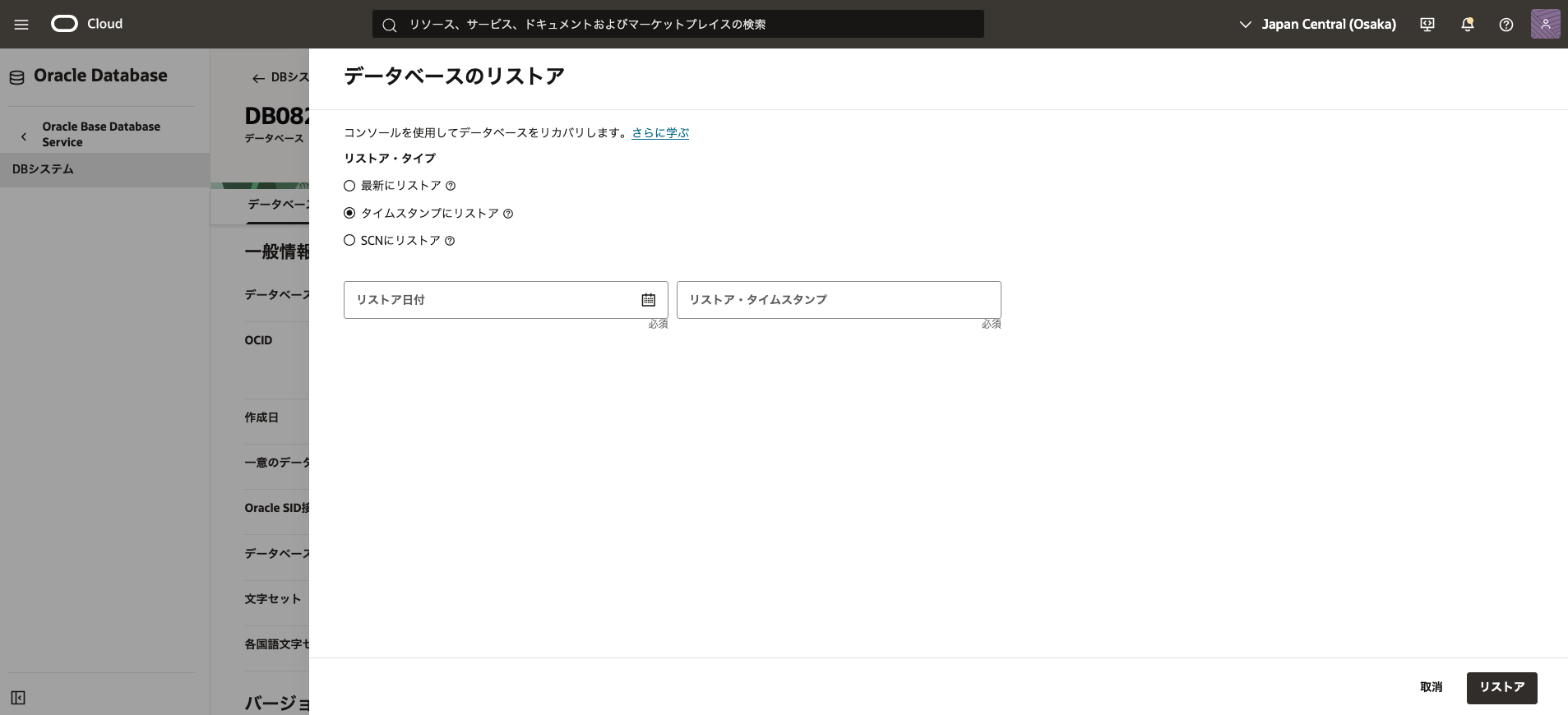Click help icon next to SCNにリストア
This screenshot has width=1568, height=715.
pyautogui.click(x=450, y=241)
